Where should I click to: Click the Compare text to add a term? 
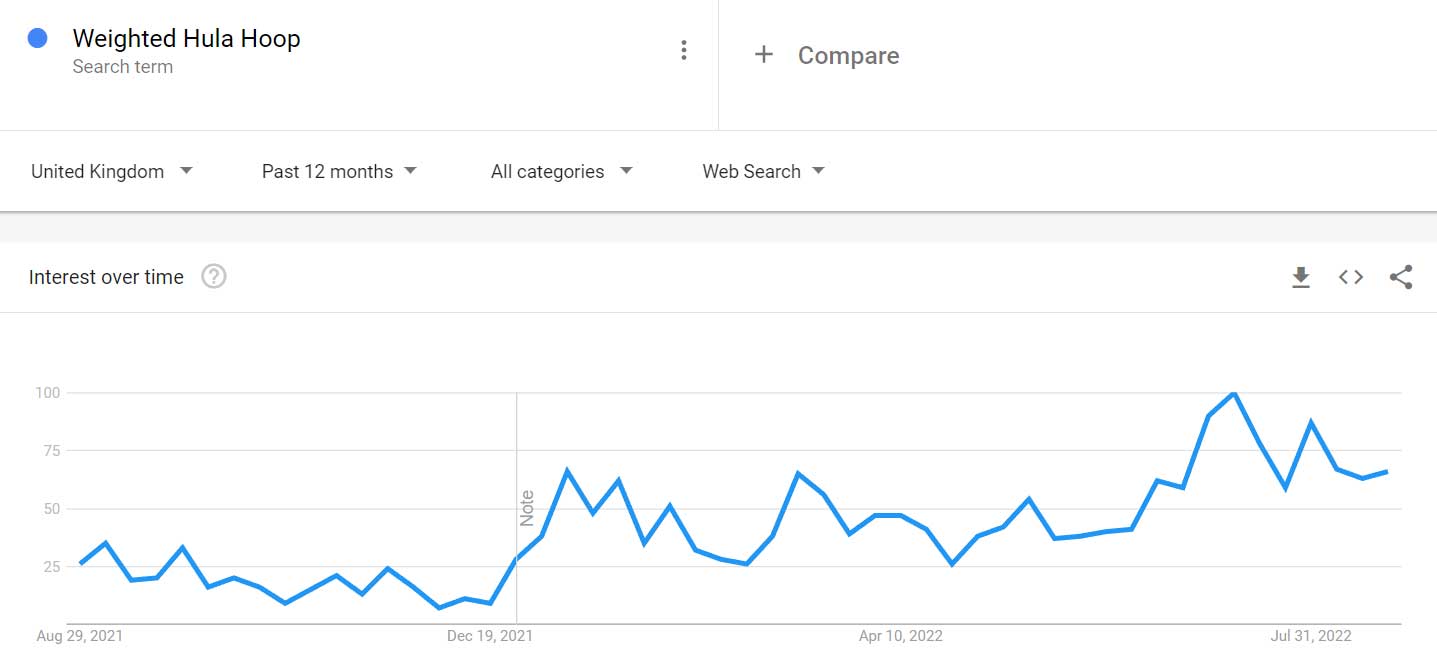[848, 56]
